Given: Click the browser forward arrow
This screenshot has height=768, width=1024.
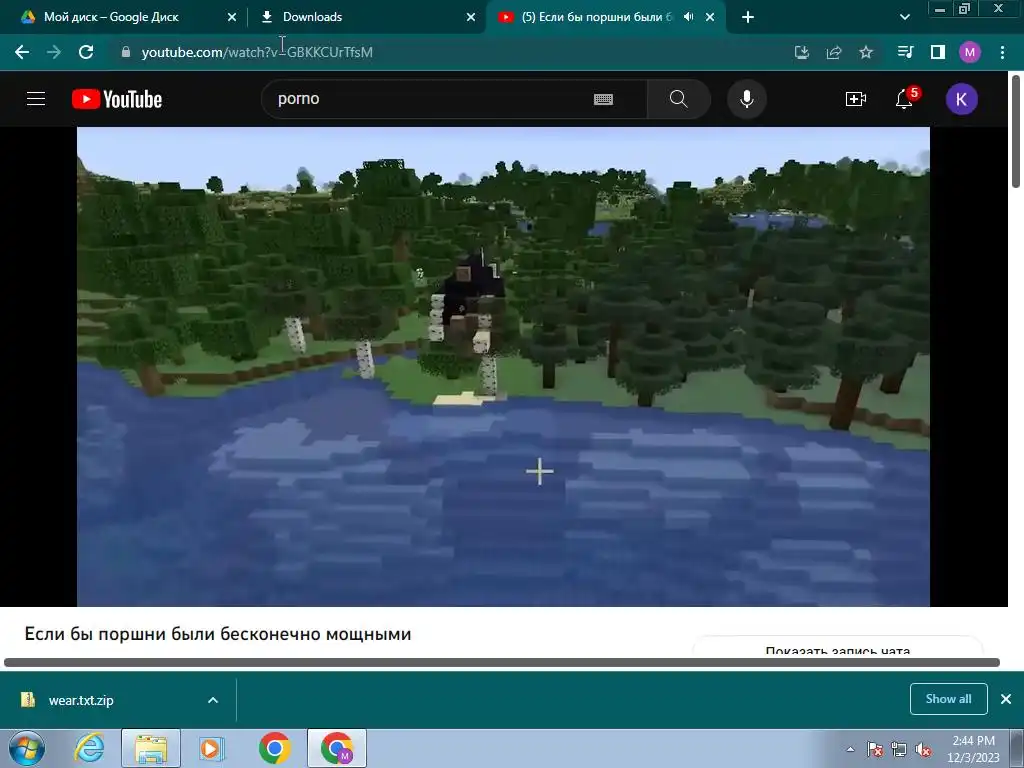Looking at the screenshot, I should 54,52.
